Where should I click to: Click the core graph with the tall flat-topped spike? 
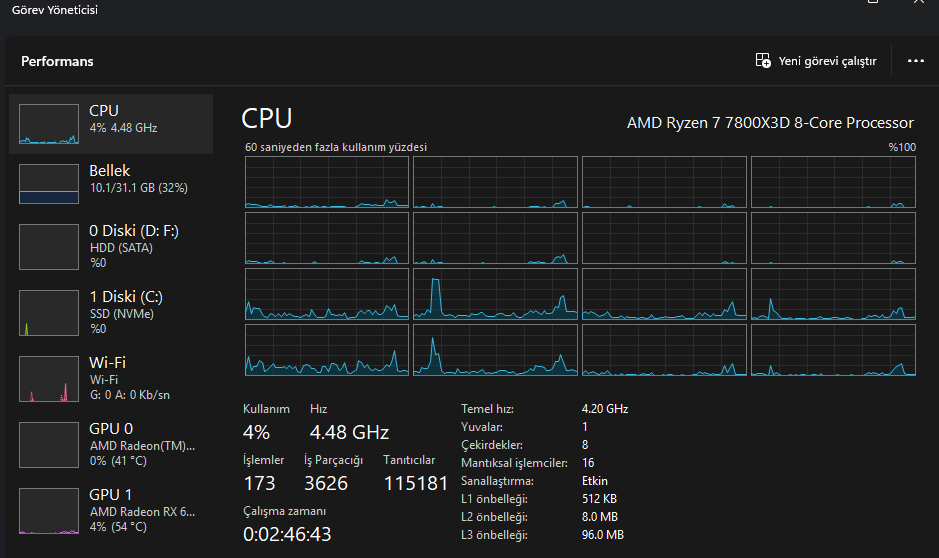(x=496, y=294)
